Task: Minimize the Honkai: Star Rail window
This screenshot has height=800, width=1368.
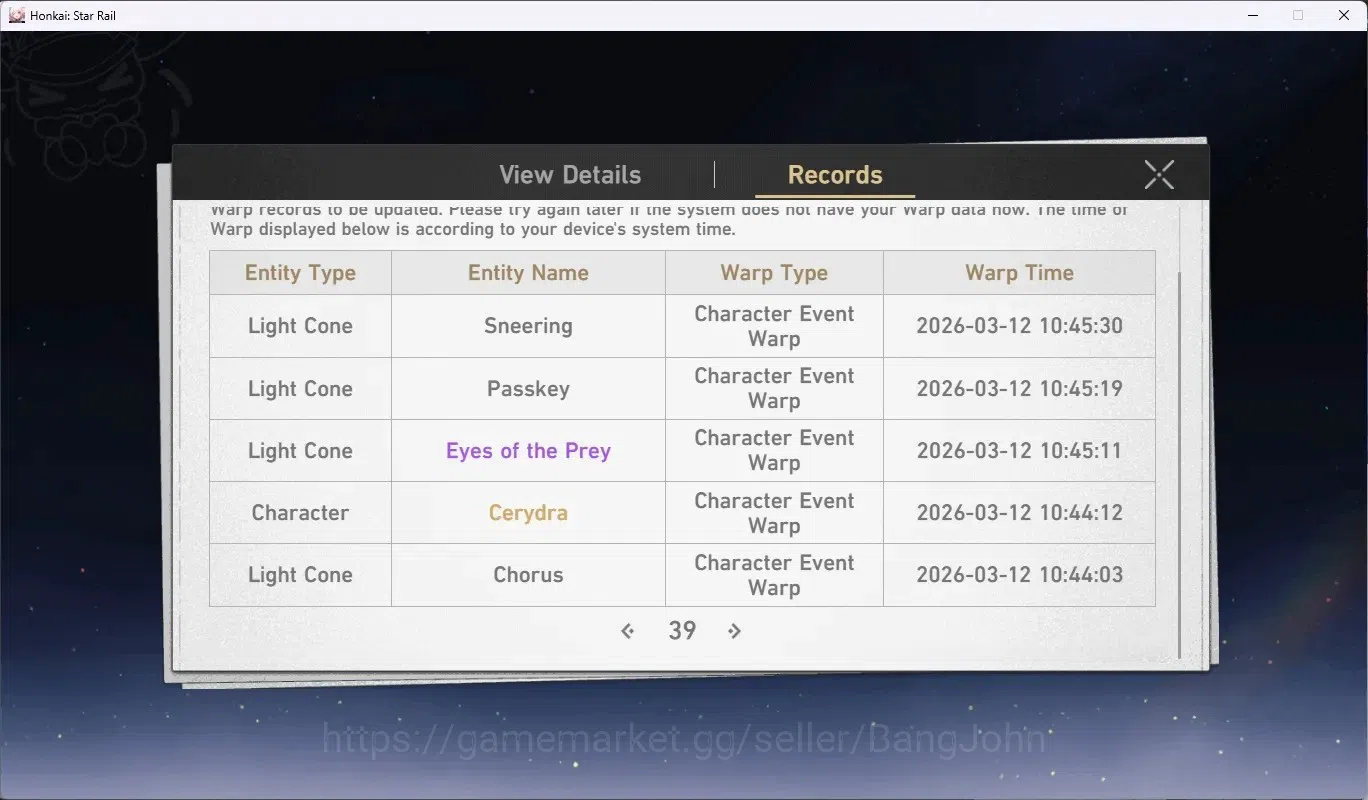Action: point(1253,15)
